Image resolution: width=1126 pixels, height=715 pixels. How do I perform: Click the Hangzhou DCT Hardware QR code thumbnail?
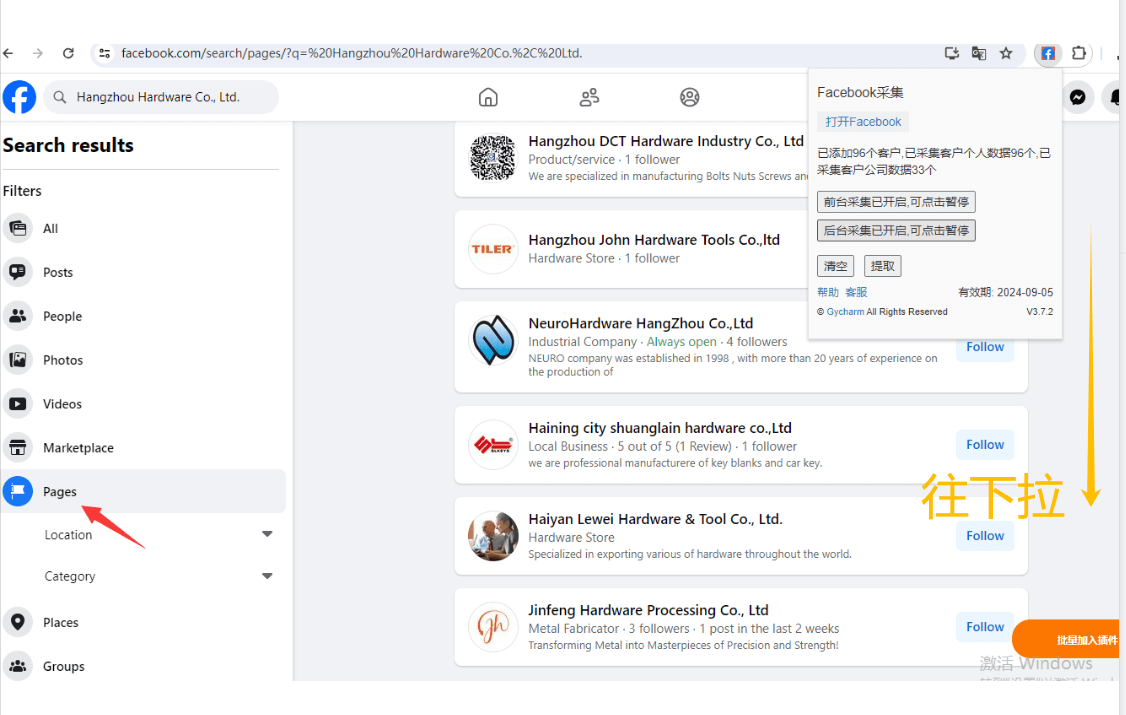pyautogui.click(x=493, y=158)
